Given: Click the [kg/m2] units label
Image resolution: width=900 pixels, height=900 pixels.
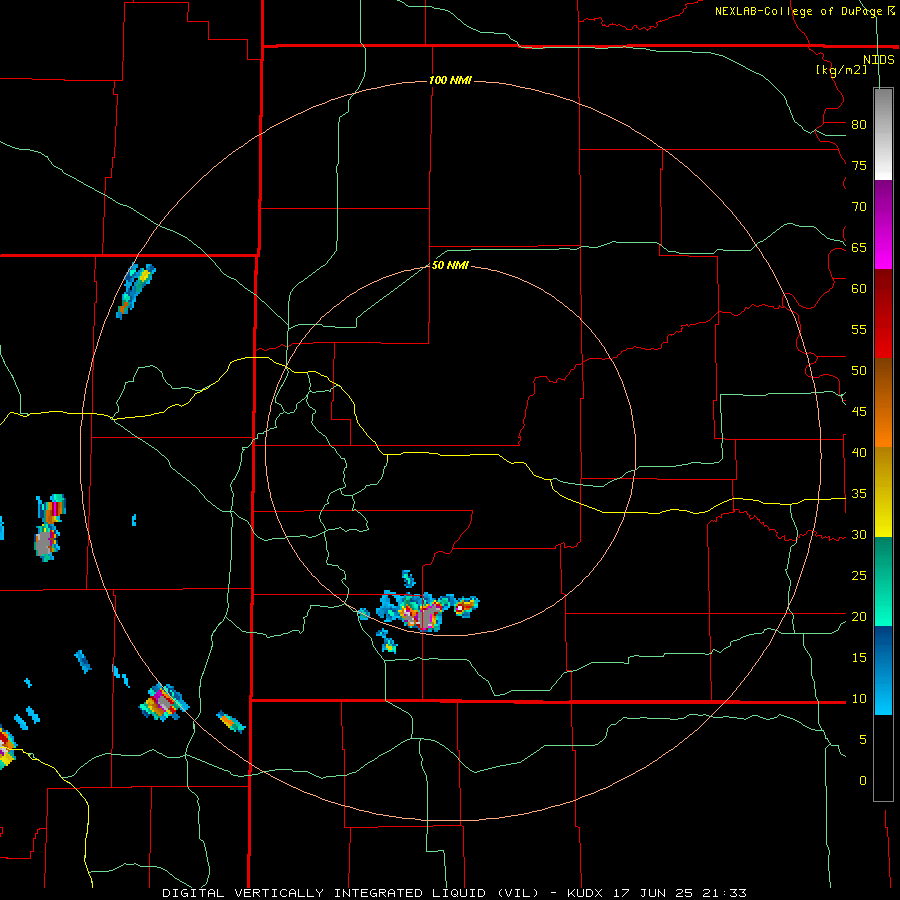Looking at the screenshot, I should click(x=841, y=70).
